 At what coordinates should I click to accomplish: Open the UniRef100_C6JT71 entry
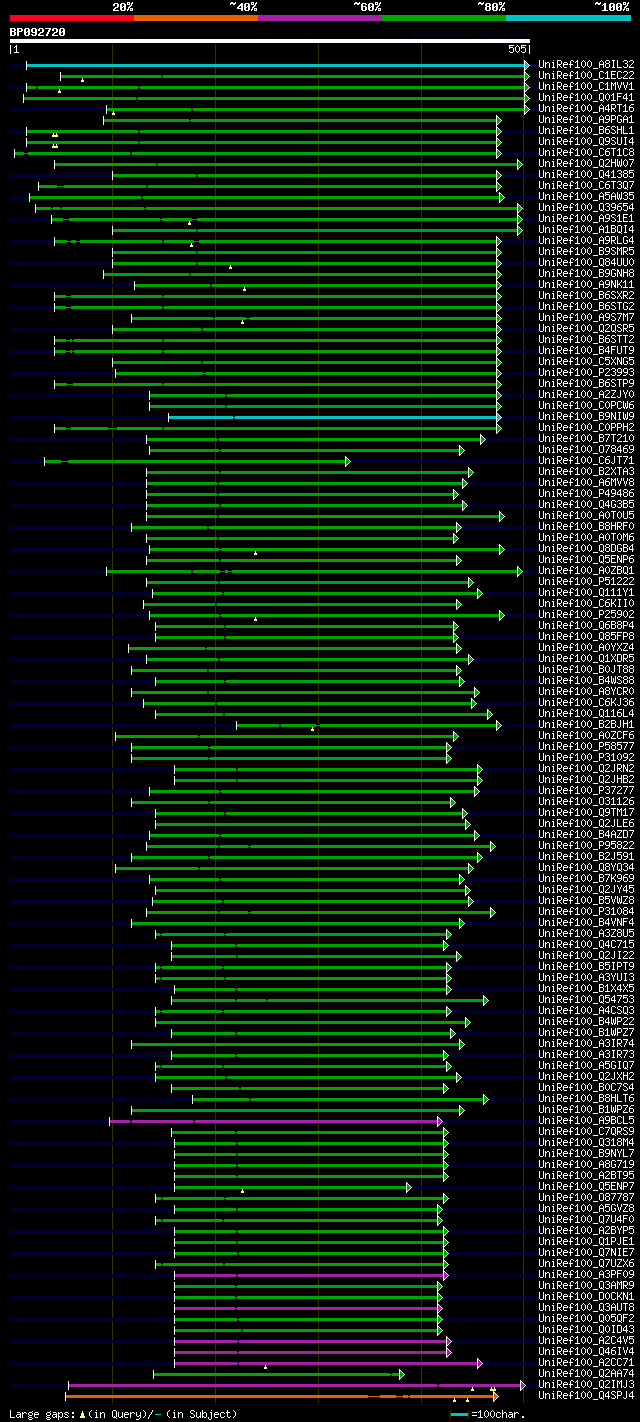tap(586, 461)
